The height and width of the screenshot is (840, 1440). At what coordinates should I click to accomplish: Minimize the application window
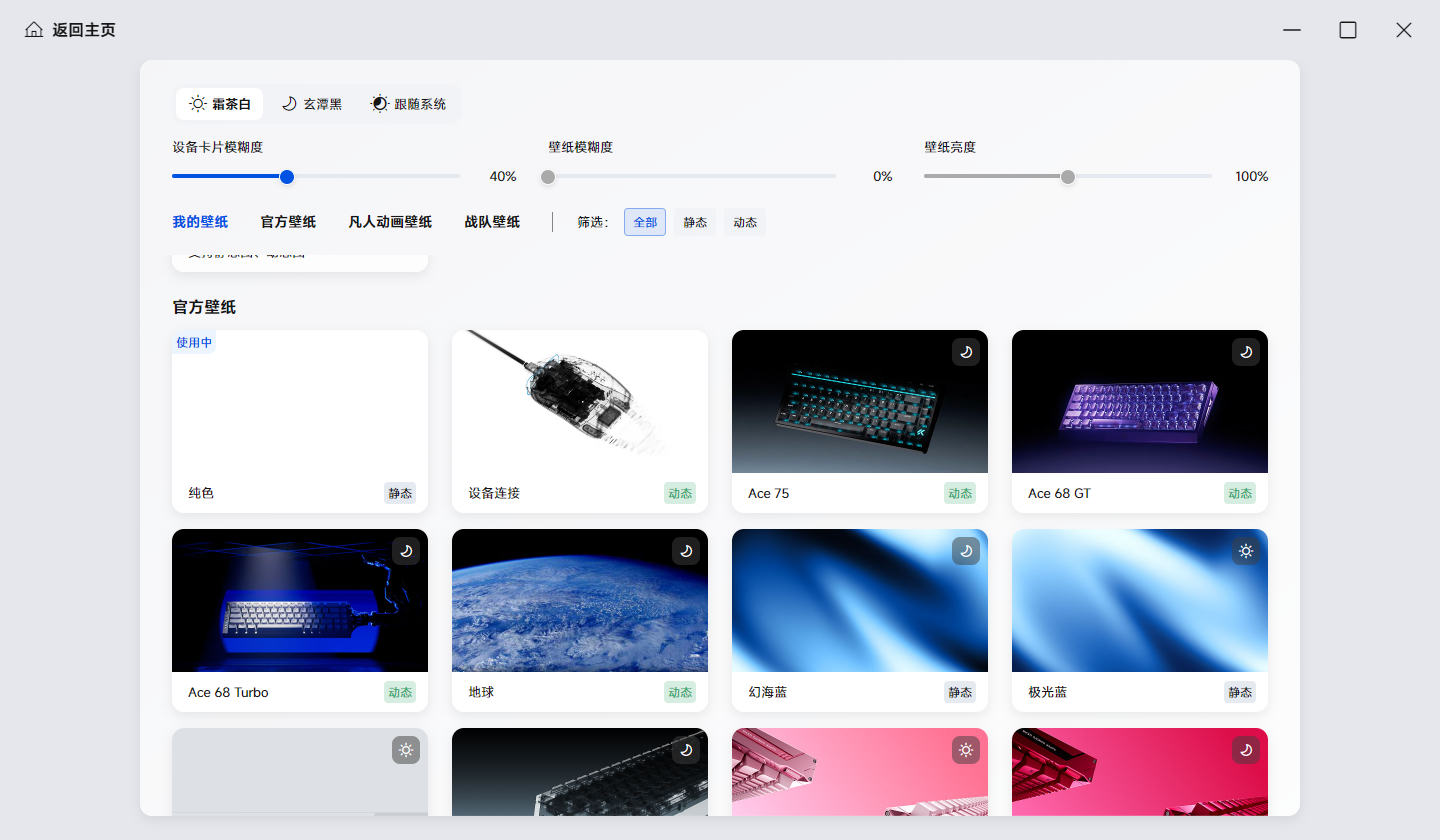1292,30
